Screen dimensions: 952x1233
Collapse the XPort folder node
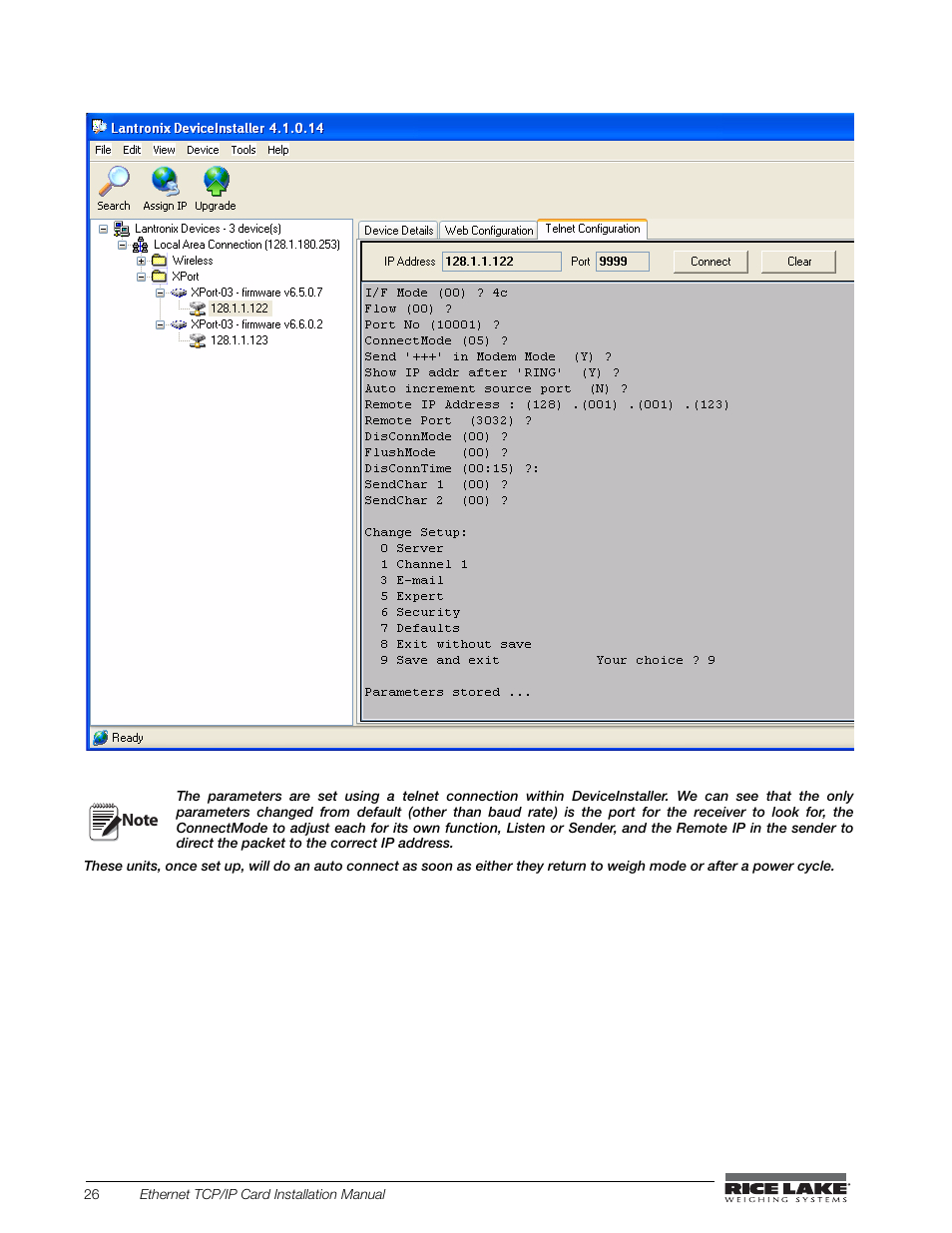141,277
